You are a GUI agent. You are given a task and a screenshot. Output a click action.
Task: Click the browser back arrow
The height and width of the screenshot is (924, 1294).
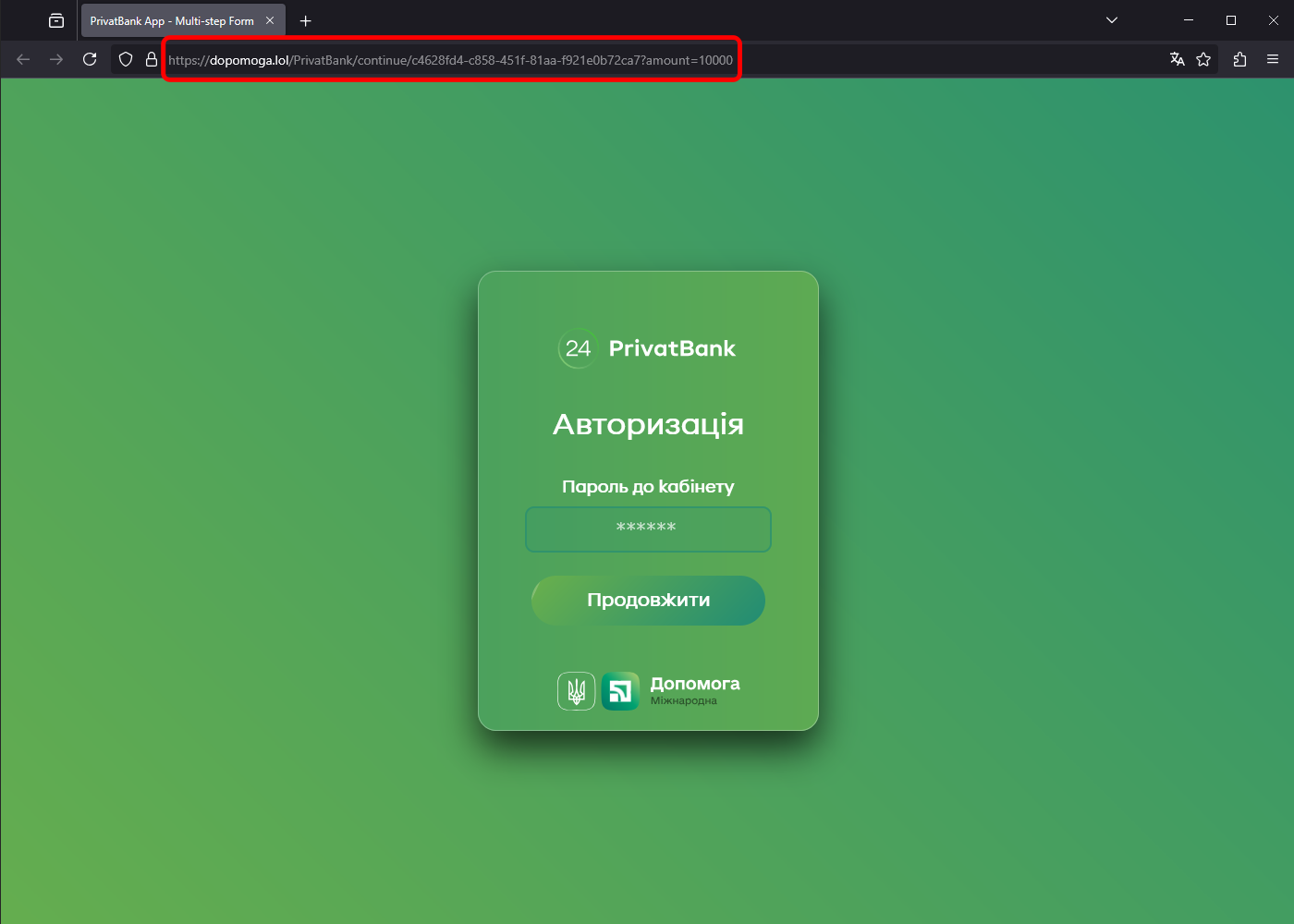pos(23,59)
